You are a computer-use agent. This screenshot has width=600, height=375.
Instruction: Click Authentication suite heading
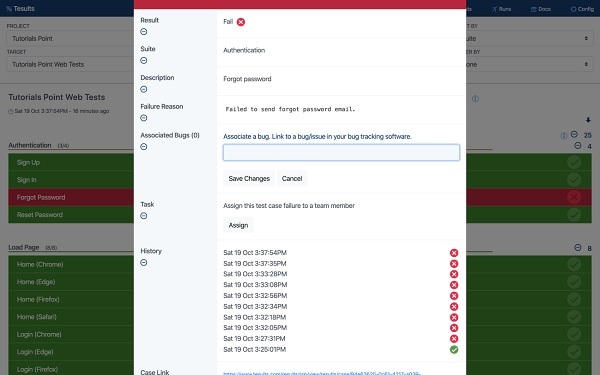(30, 145)
